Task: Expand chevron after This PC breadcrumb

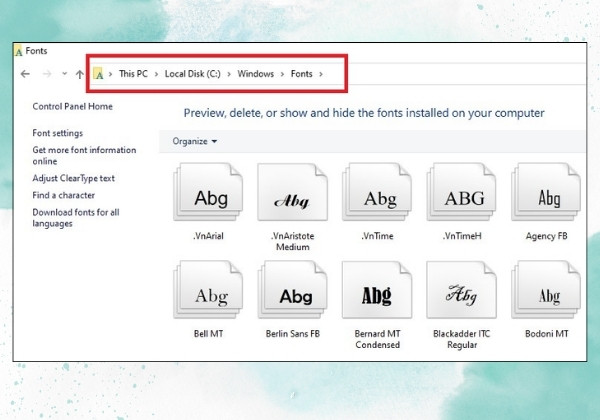Action: click(x=156, y=74)
